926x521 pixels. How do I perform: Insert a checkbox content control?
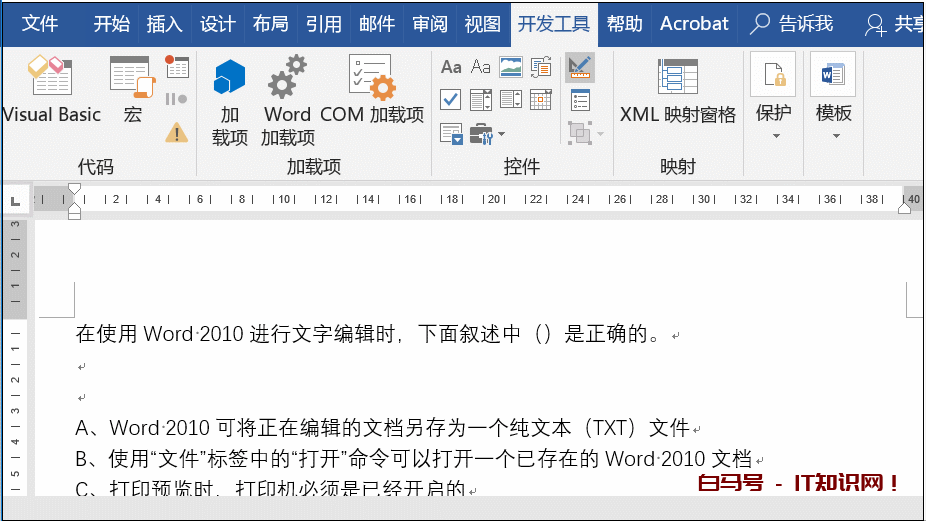coord(451,99)
